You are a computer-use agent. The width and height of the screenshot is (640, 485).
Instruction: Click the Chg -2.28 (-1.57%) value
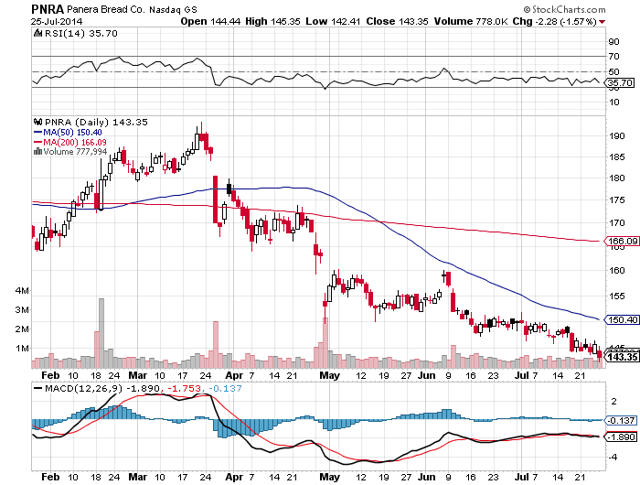click(x=554, y=21)
